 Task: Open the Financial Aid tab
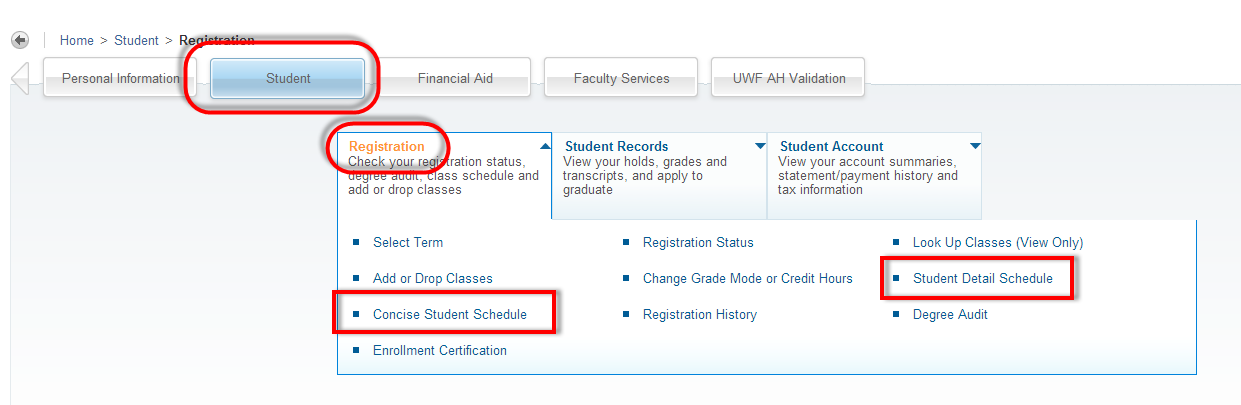point(455,78)
